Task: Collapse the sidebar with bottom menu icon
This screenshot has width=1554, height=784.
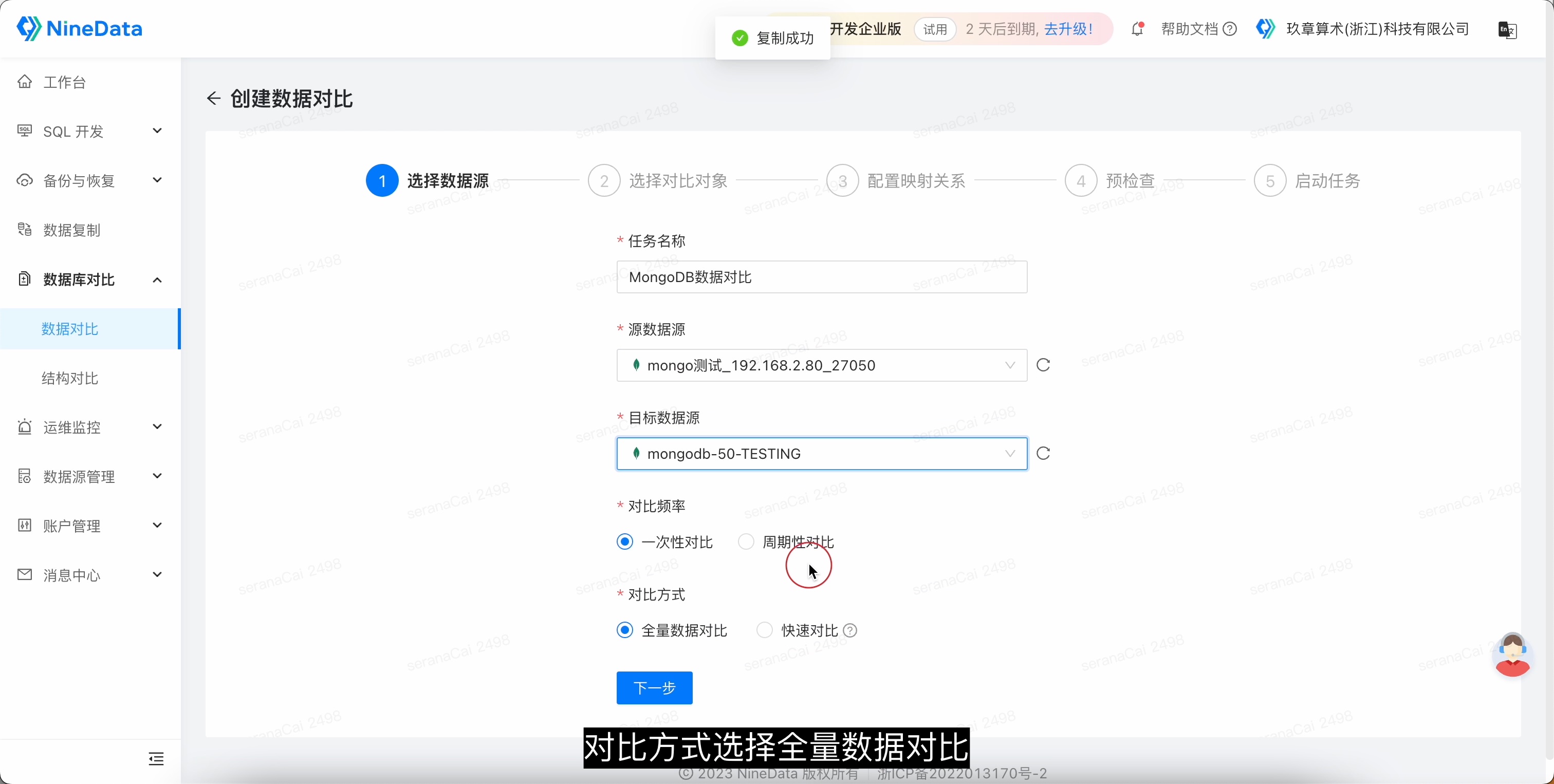Action: 156,759
